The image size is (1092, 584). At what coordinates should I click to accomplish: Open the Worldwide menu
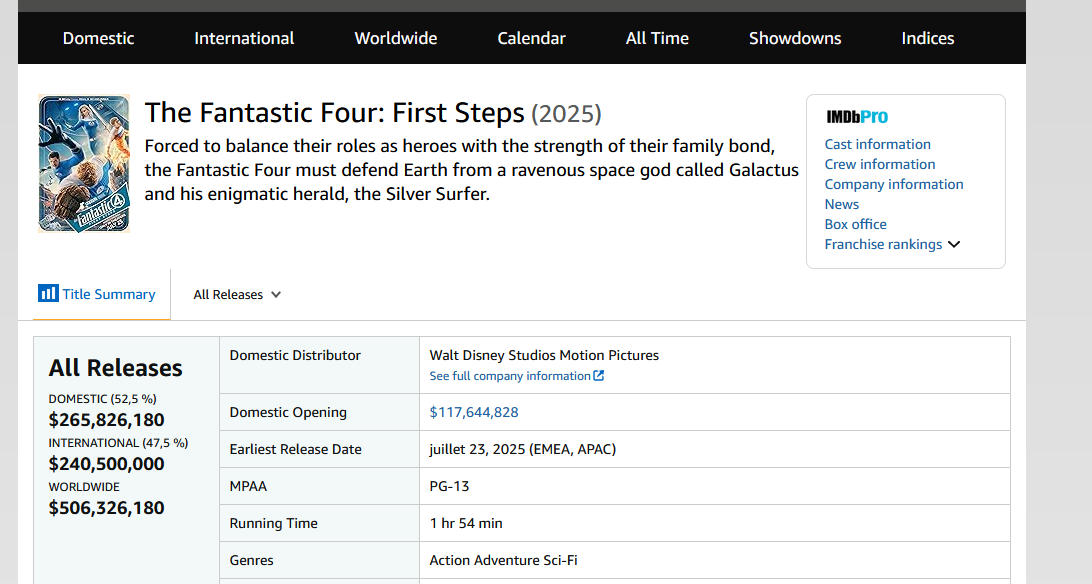[396, 38]
